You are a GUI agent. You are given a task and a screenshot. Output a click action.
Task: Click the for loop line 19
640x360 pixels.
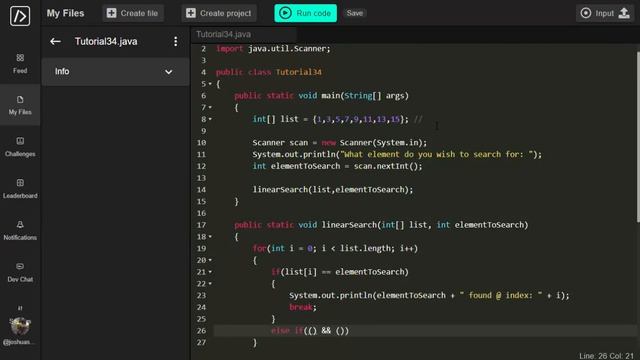pos(335,248)
